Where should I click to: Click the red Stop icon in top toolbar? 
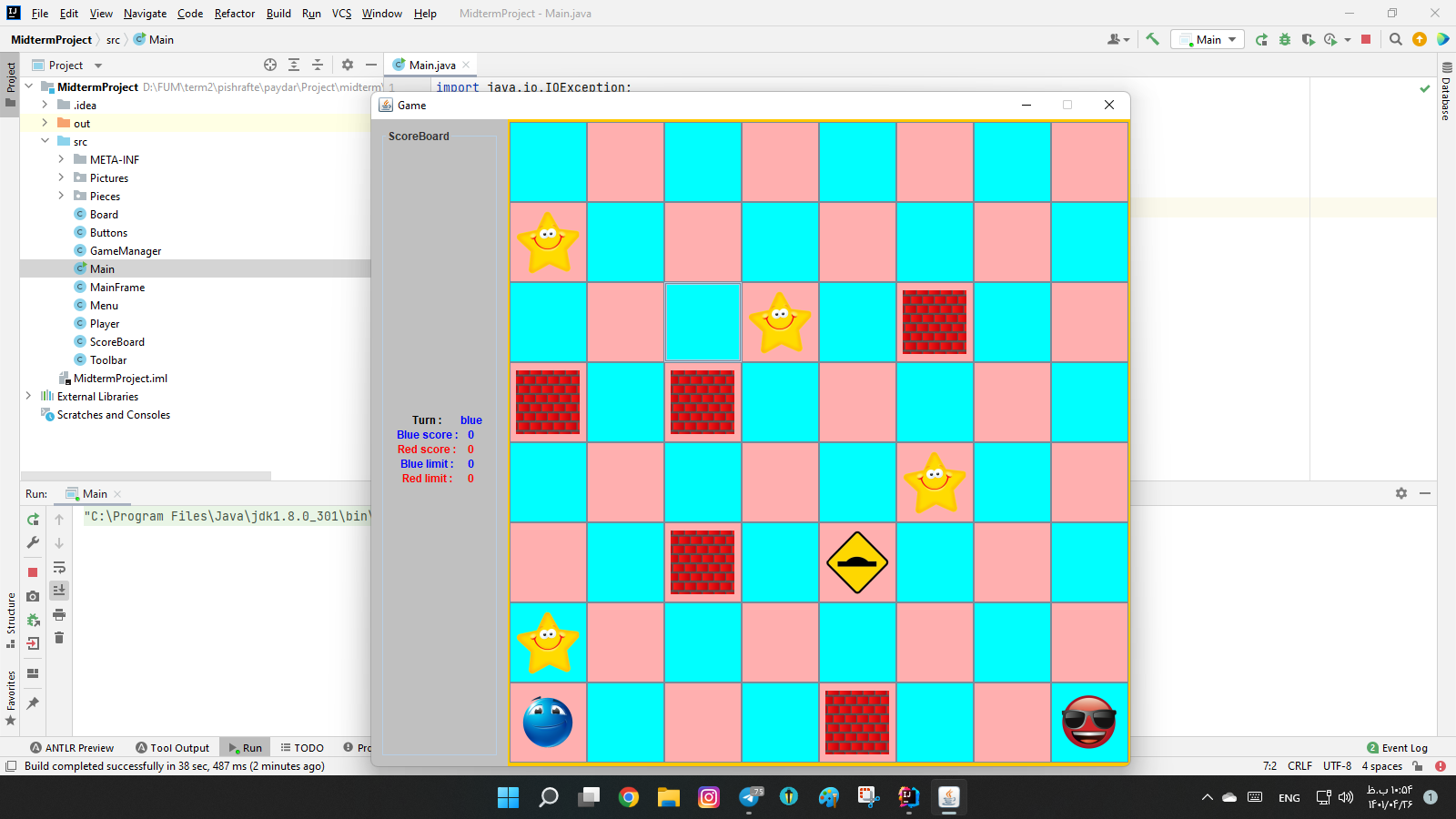pyautogui.click(x=1366, y=39)
